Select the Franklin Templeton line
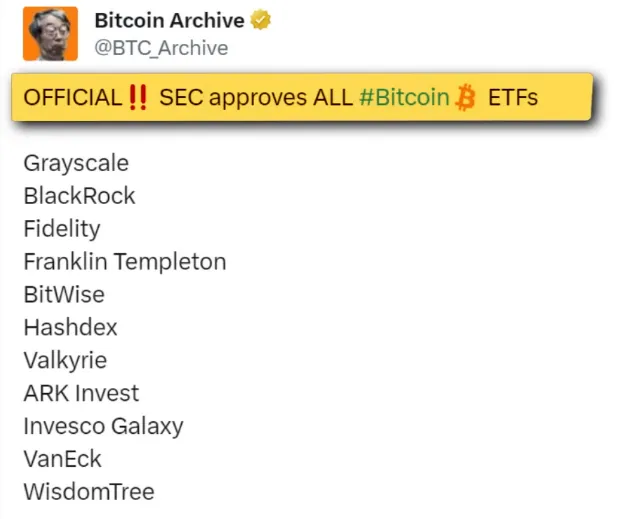The height and width of the screenshot is (519, 635). pyautogui.click(x=125, y=262)
